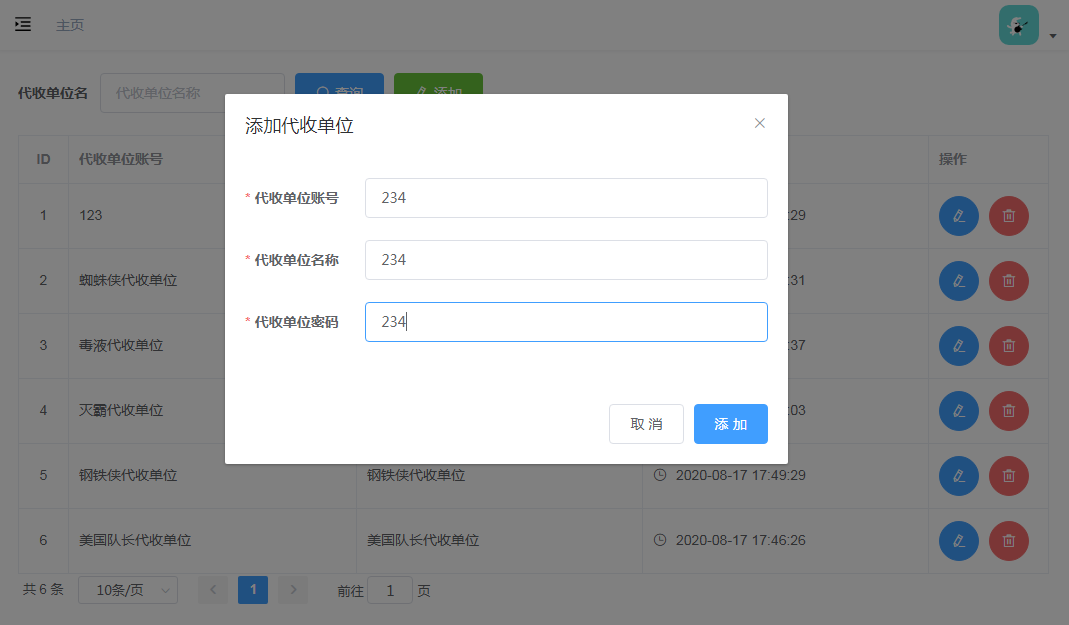The image size is (1069, 625).
Task: Open the 10条/页 page size dropdown
Action: (127, 590)
